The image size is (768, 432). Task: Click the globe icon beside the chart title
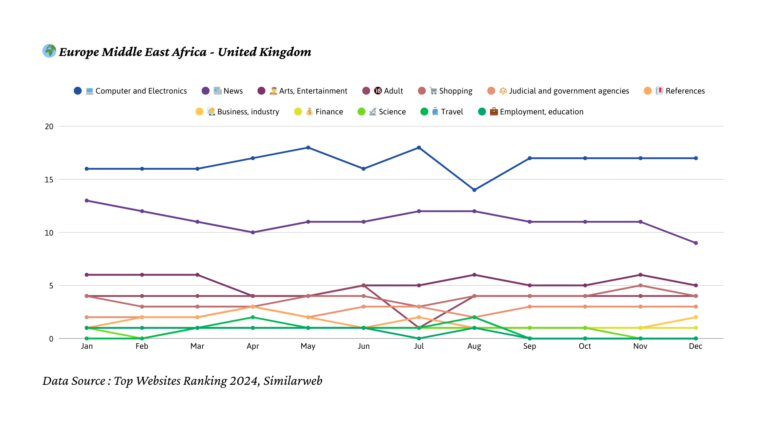(49, 51)
